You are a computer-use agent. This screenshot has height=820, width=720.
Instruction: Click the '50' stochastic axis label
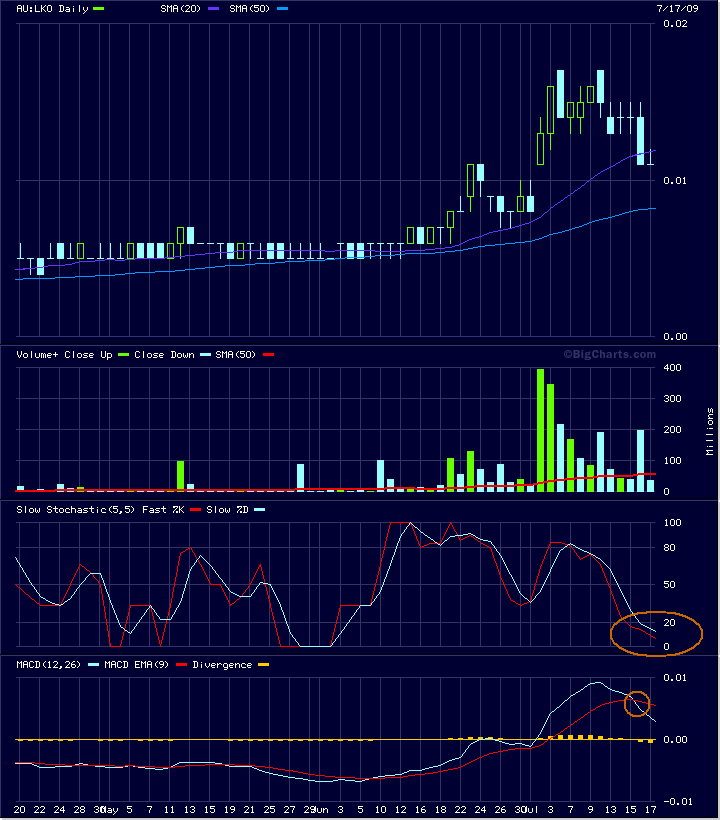click(x=669, y=585)
